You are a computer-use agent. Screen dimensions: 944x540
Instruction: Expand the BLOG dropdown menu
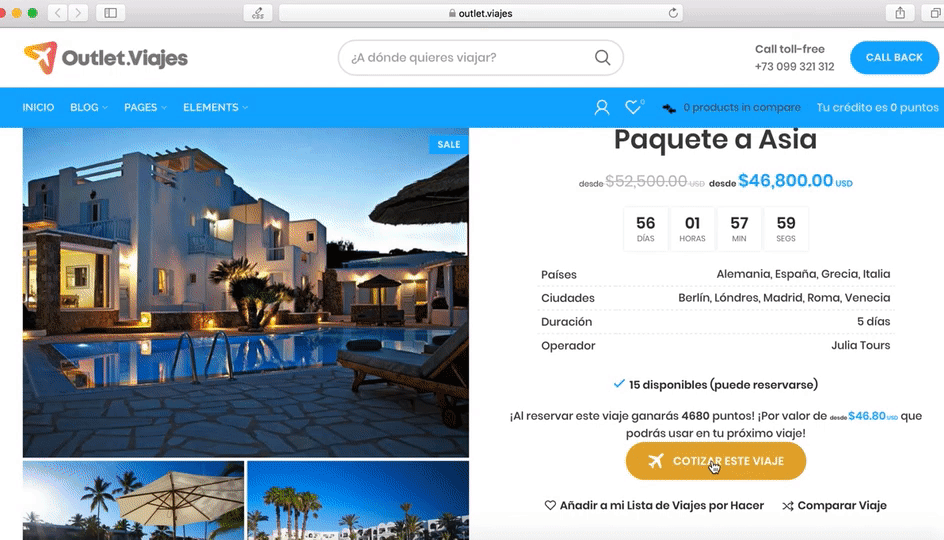point(89,107)
